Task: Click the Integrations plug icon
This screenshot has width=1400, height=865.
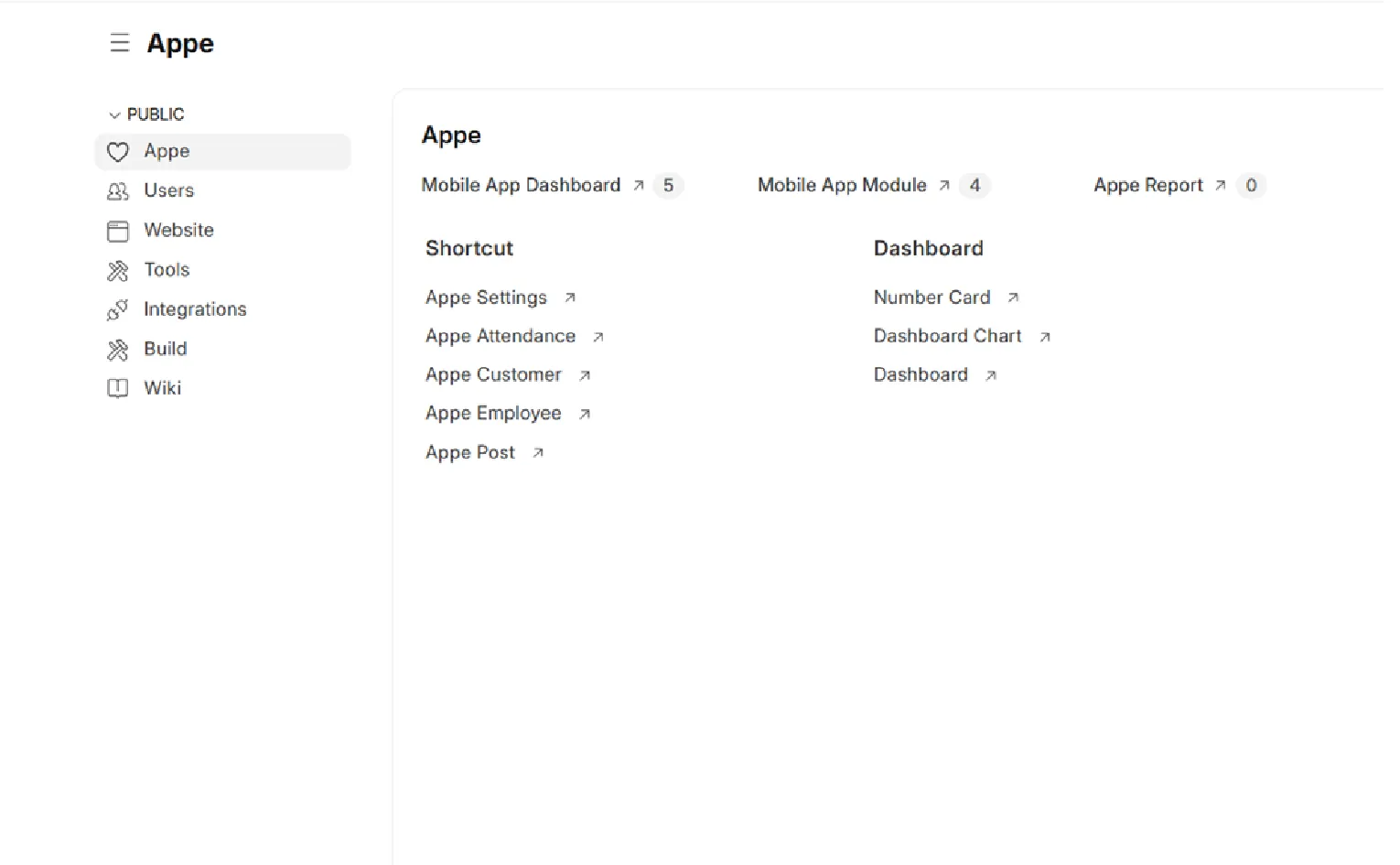Action: 118,310
